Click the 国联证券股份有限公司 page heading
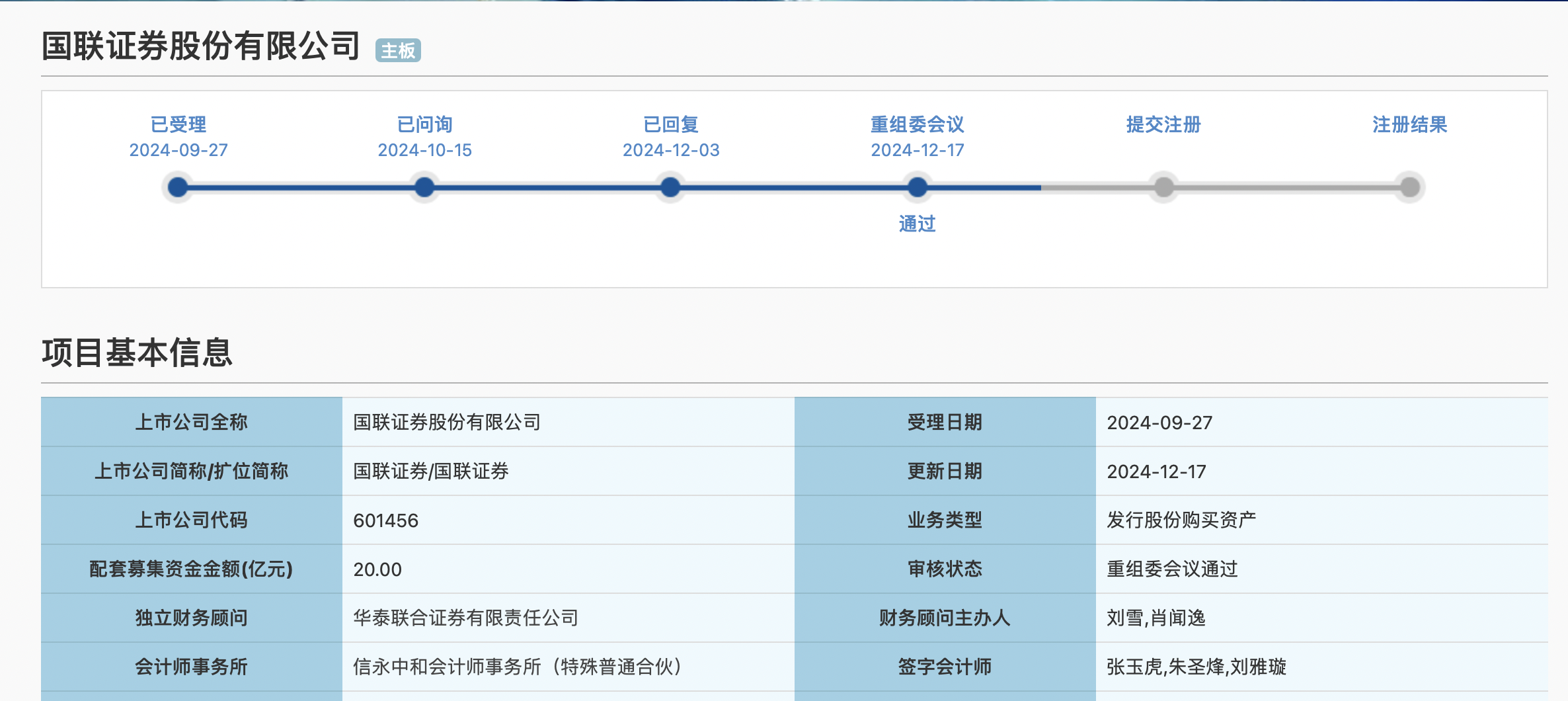Viewport: 1568px width, 701px height. click(x=200, y=46)
